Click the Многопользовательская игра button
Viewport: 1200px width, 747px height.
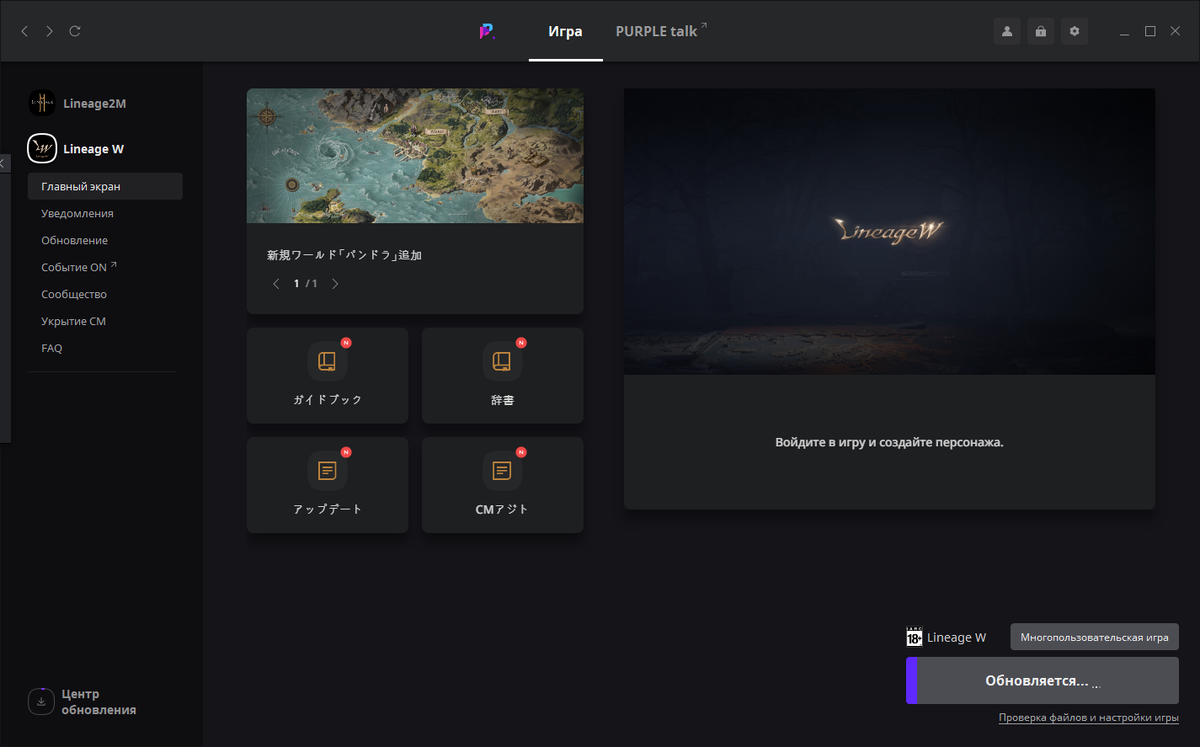pyautogui.click(x=1095, y=637)
